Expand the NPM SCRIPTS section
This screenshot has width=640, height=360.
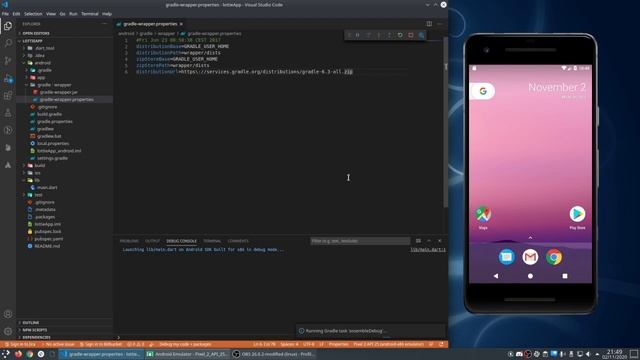pos(35,330)
